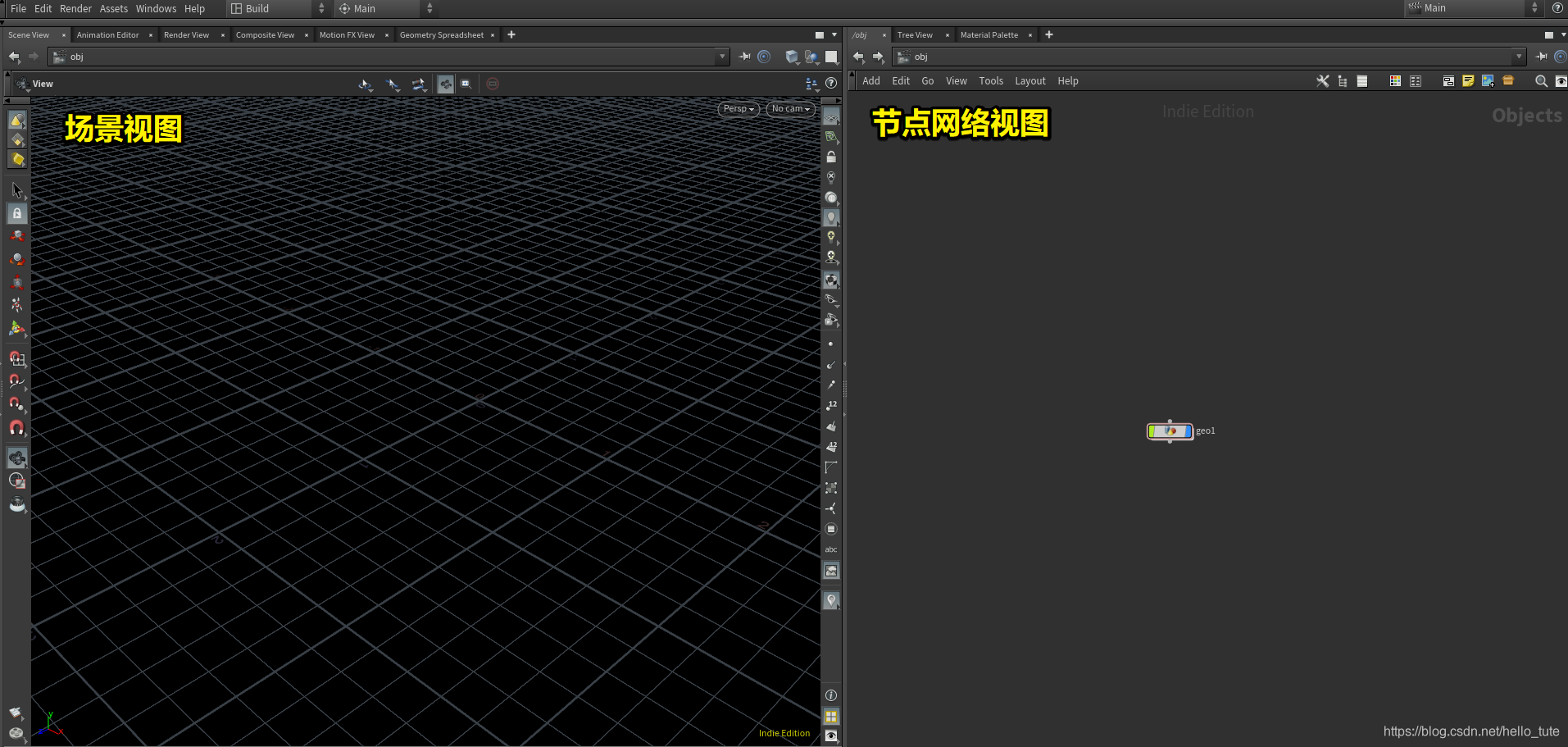This screenshot has width=1568, height=747.
Task: Switch to the Tree View tab
Action: (915, 35)
